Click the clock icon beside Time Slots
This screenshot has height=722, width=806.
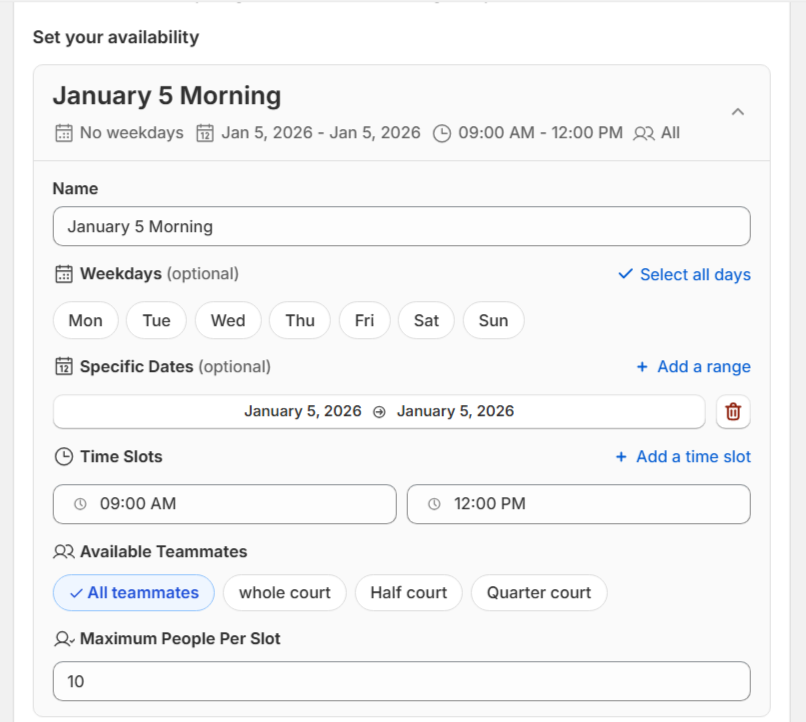(63, 457)
